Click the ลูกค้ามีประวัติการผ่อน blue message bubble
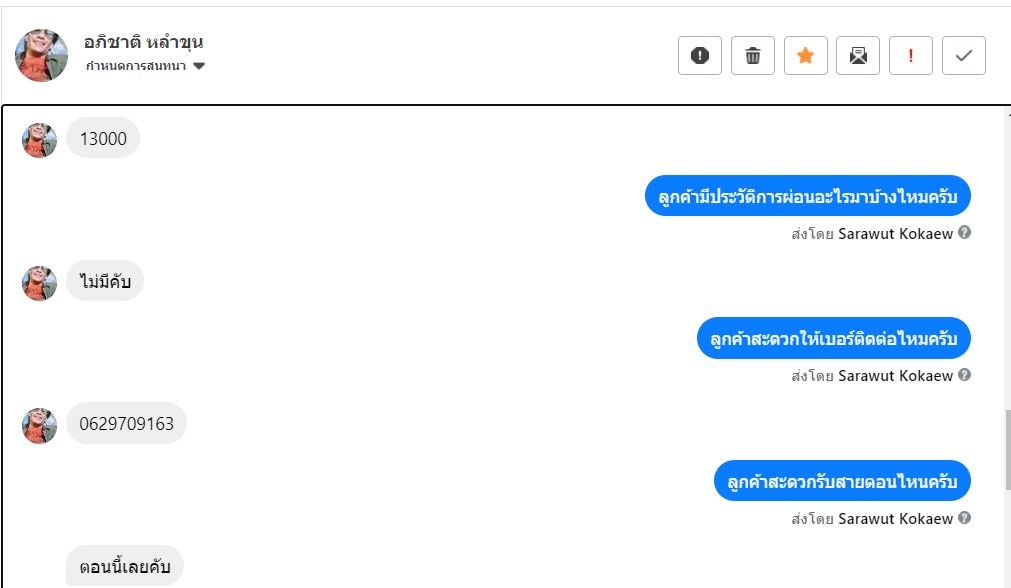 click(x=807, y=196)
